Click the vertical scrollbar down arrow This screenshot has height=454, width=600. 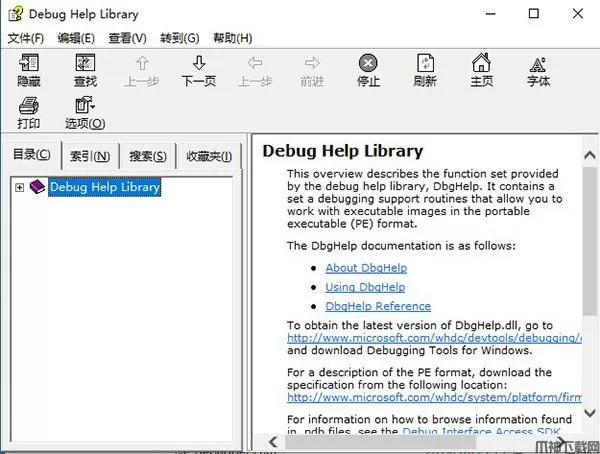[x=590, y=413]
